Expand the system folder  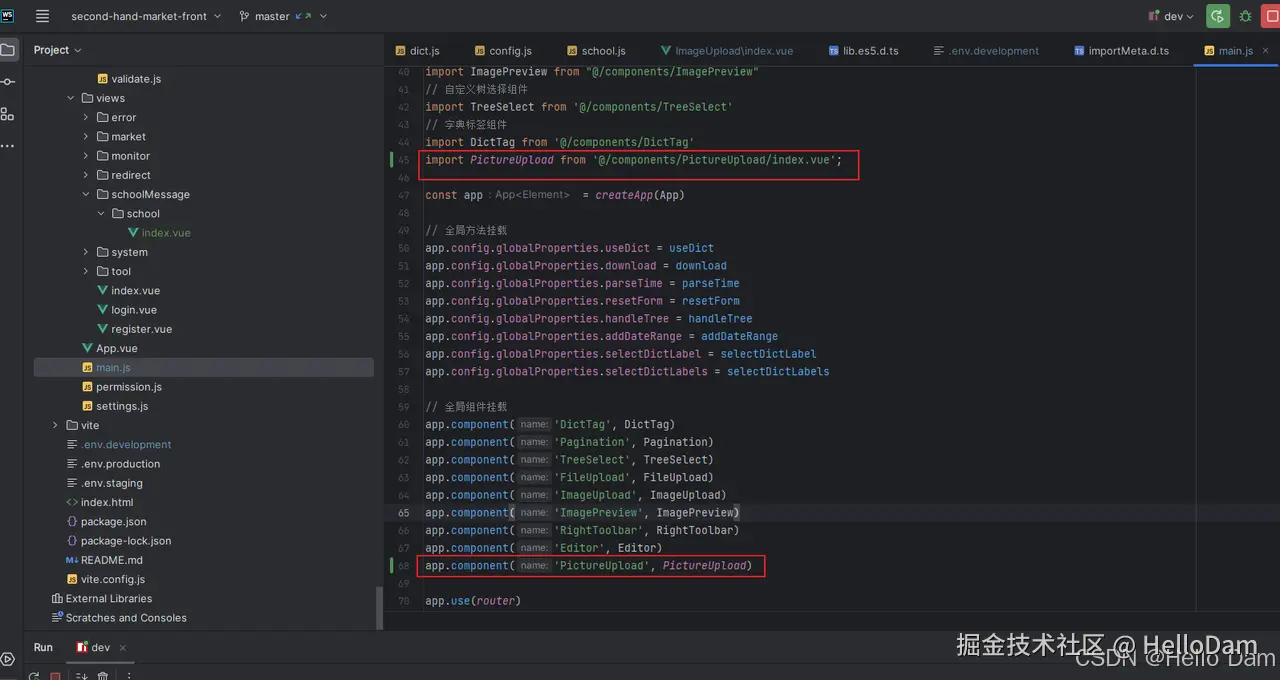coord(86,252)
